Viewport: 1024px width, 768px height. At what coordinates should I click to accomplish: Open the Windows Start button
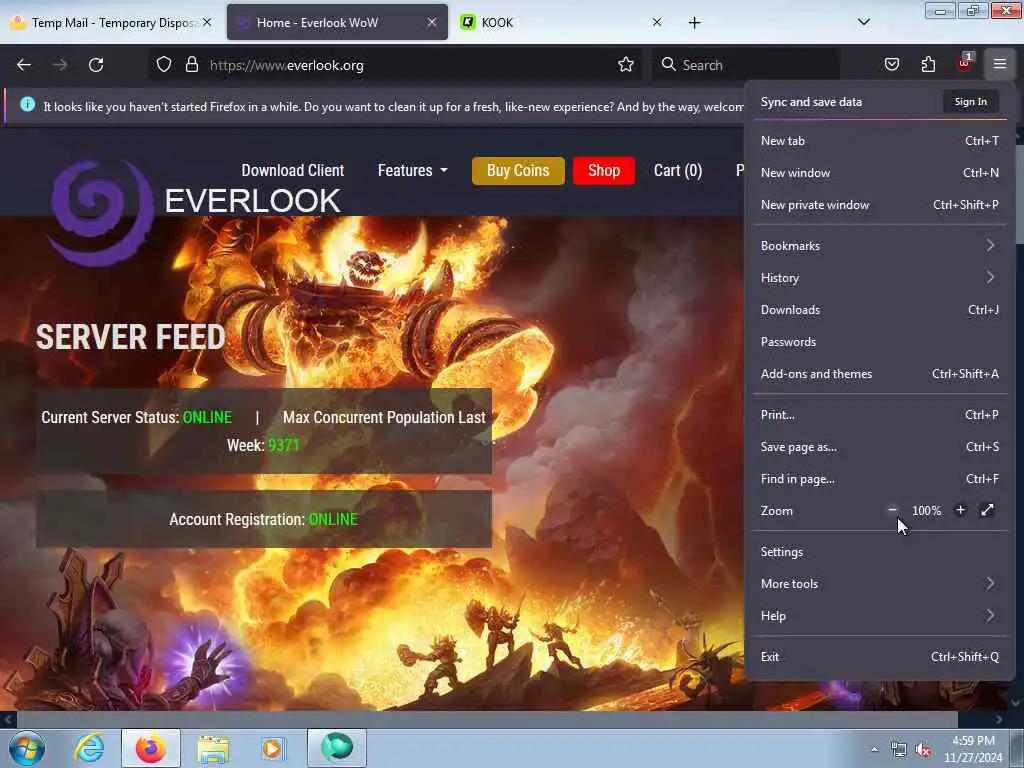(27, 748)
